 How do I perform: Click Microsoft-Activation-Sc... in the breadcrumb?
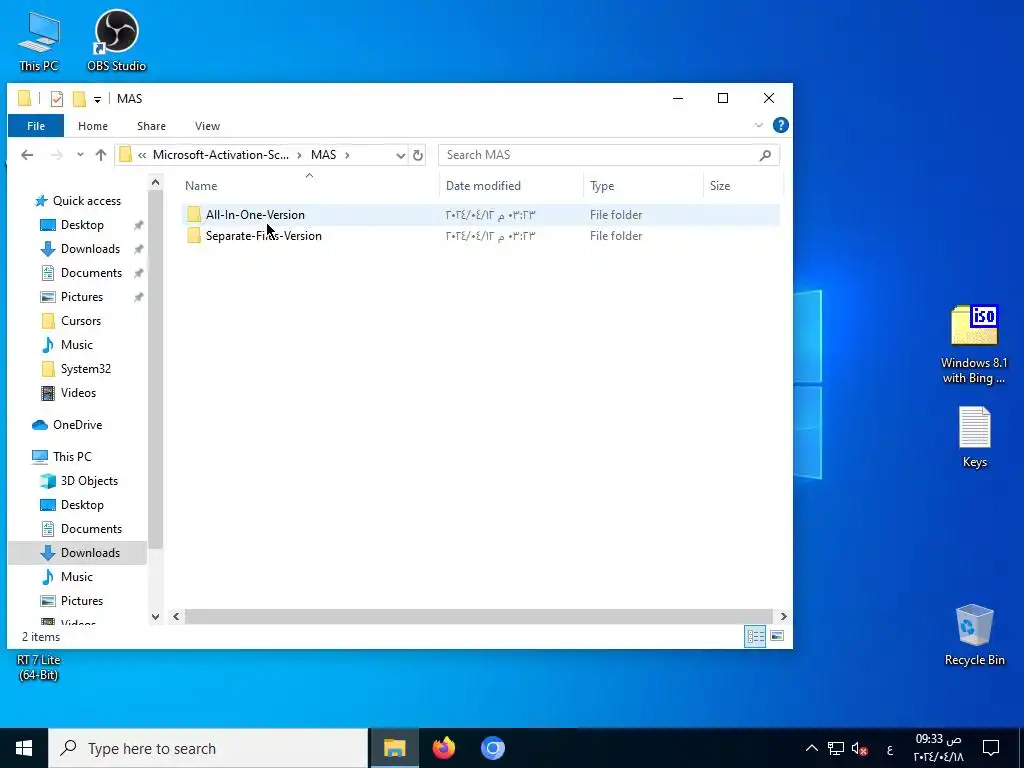click(221, 155)
